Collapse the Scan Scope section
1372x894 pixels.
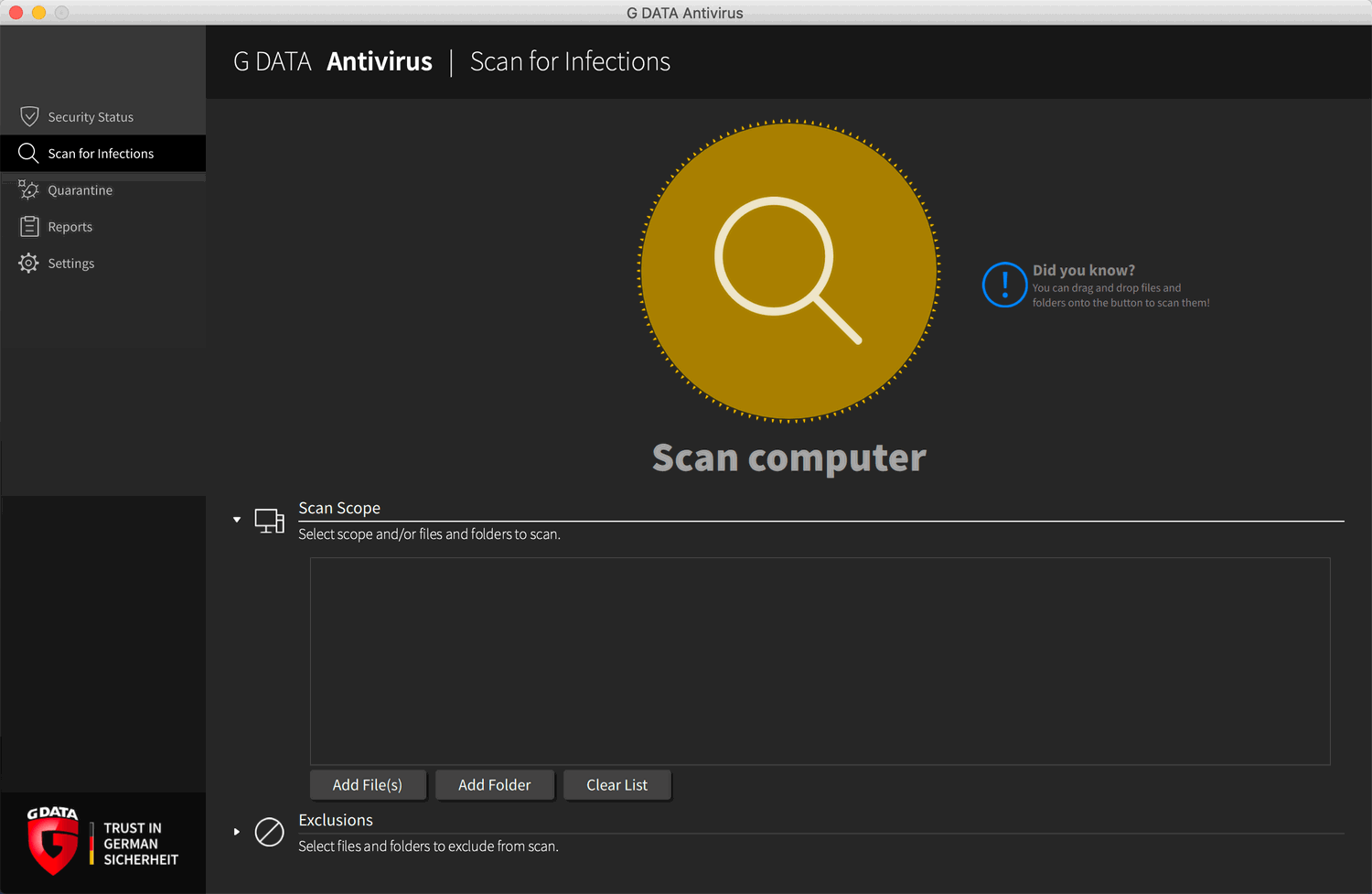click(x=237, y=520)
